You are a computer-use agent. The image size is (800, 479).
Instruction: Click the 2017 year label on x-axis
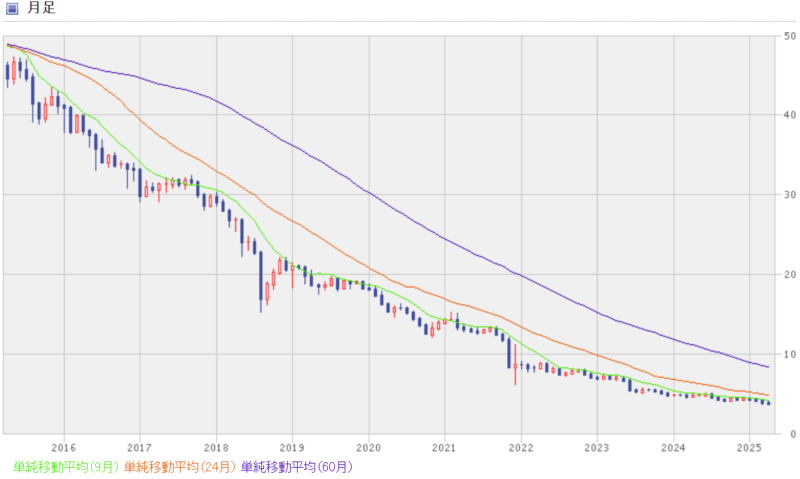(x=139, y=446)
